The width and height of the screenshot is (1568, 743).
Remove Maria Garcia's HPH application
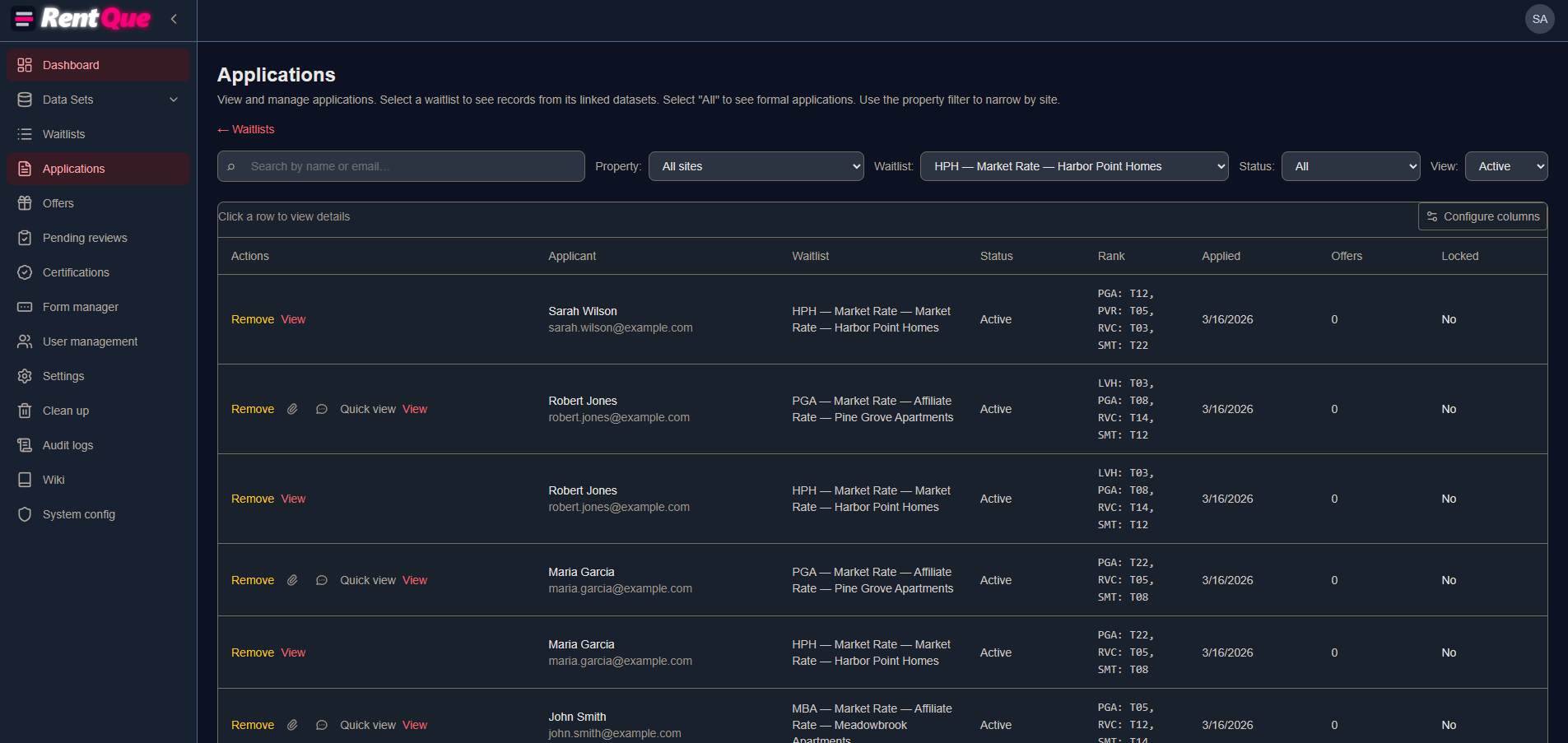click(x=253, y=652)
